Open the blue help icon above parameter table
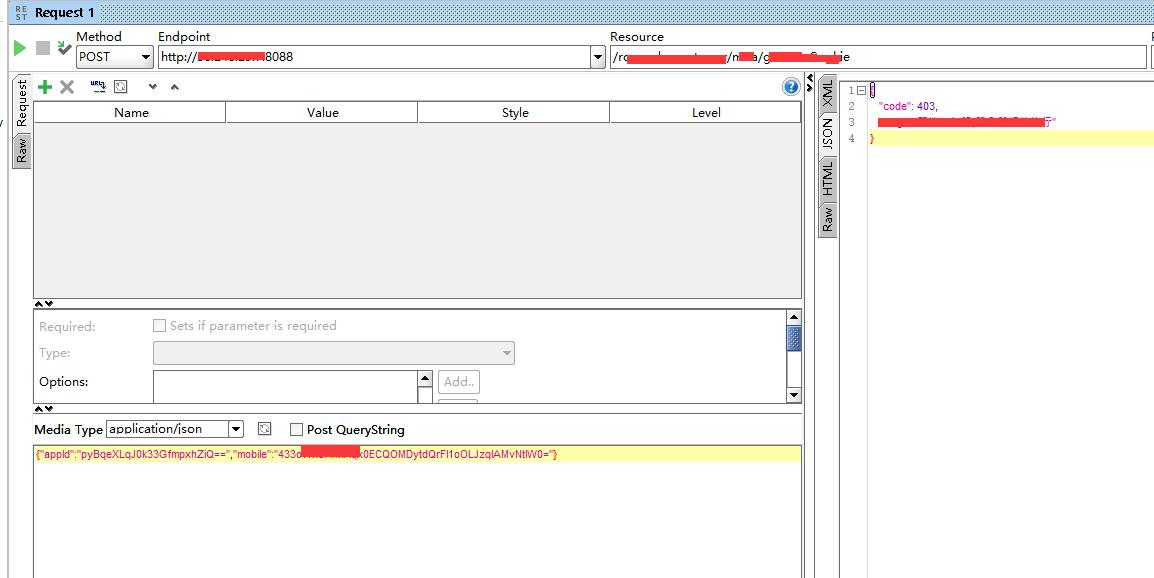 pos(790,87)
